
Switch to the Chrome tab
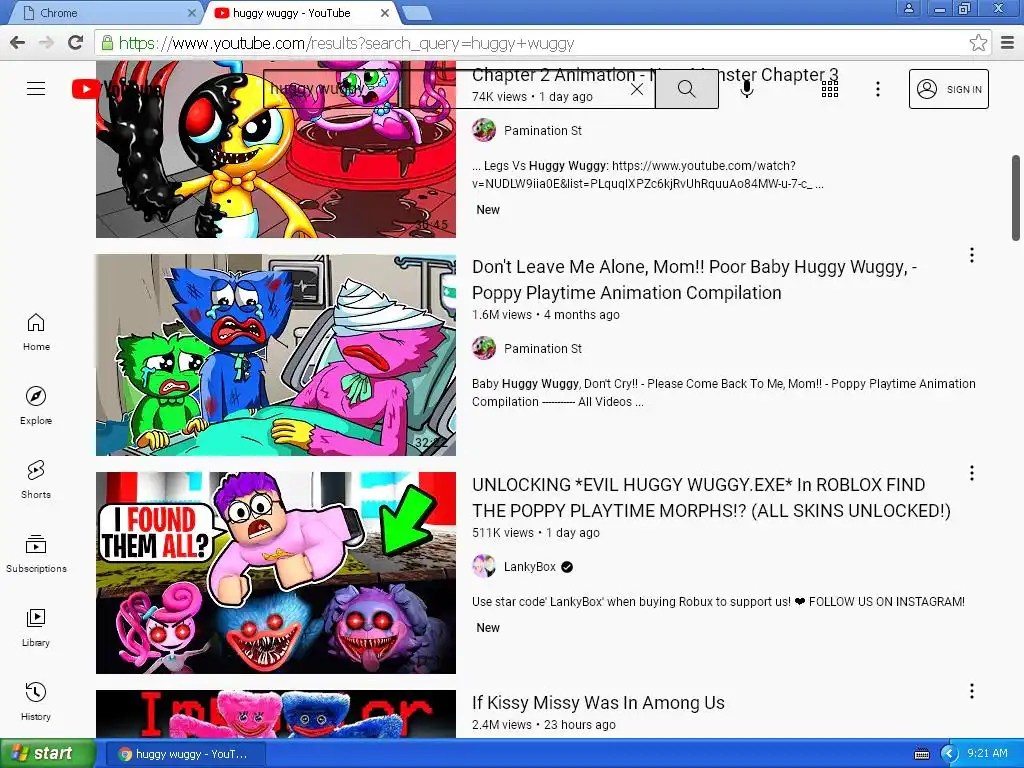click(104, 12)
